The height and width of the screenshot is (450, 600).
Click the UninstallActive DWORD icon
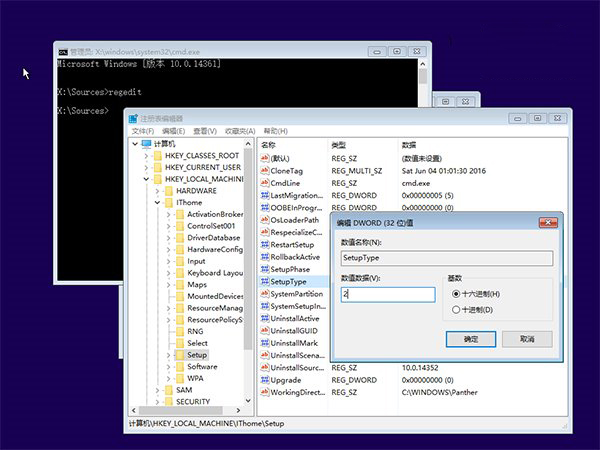pyautogui.click(x=264, y=318)
